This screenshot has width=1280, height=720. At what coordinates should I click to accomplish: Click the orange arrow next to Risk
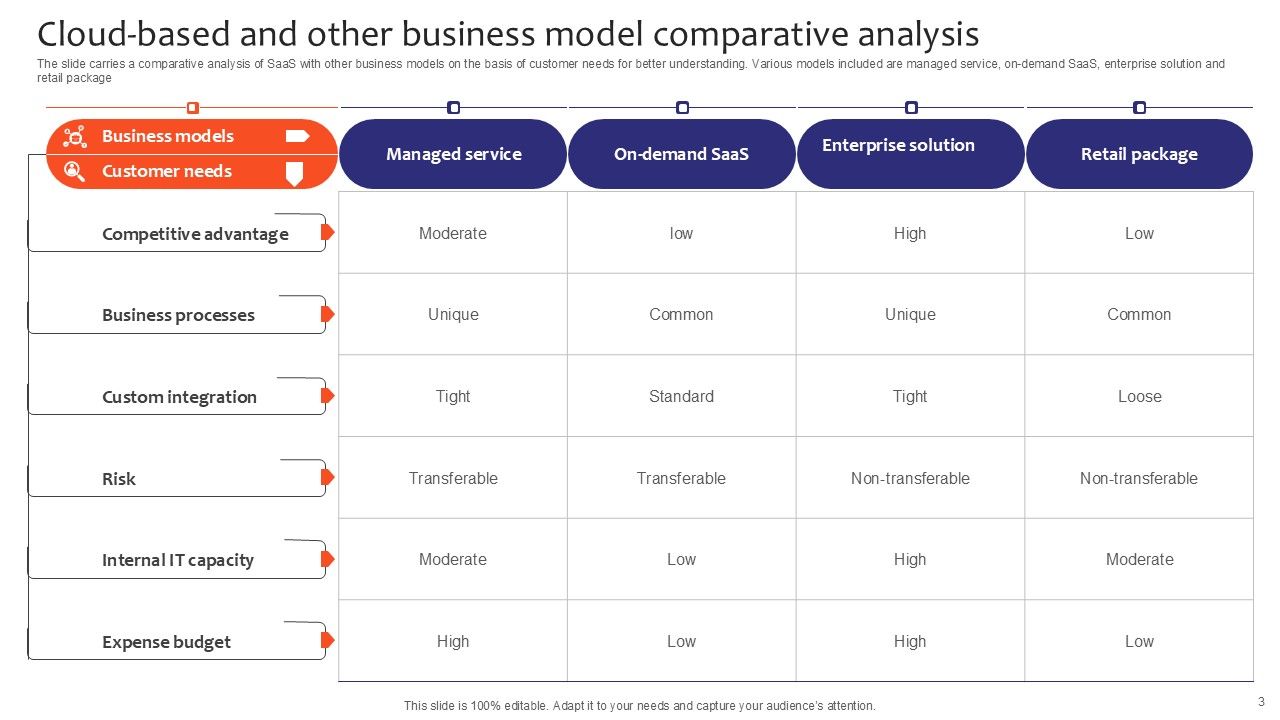(327, 477)
